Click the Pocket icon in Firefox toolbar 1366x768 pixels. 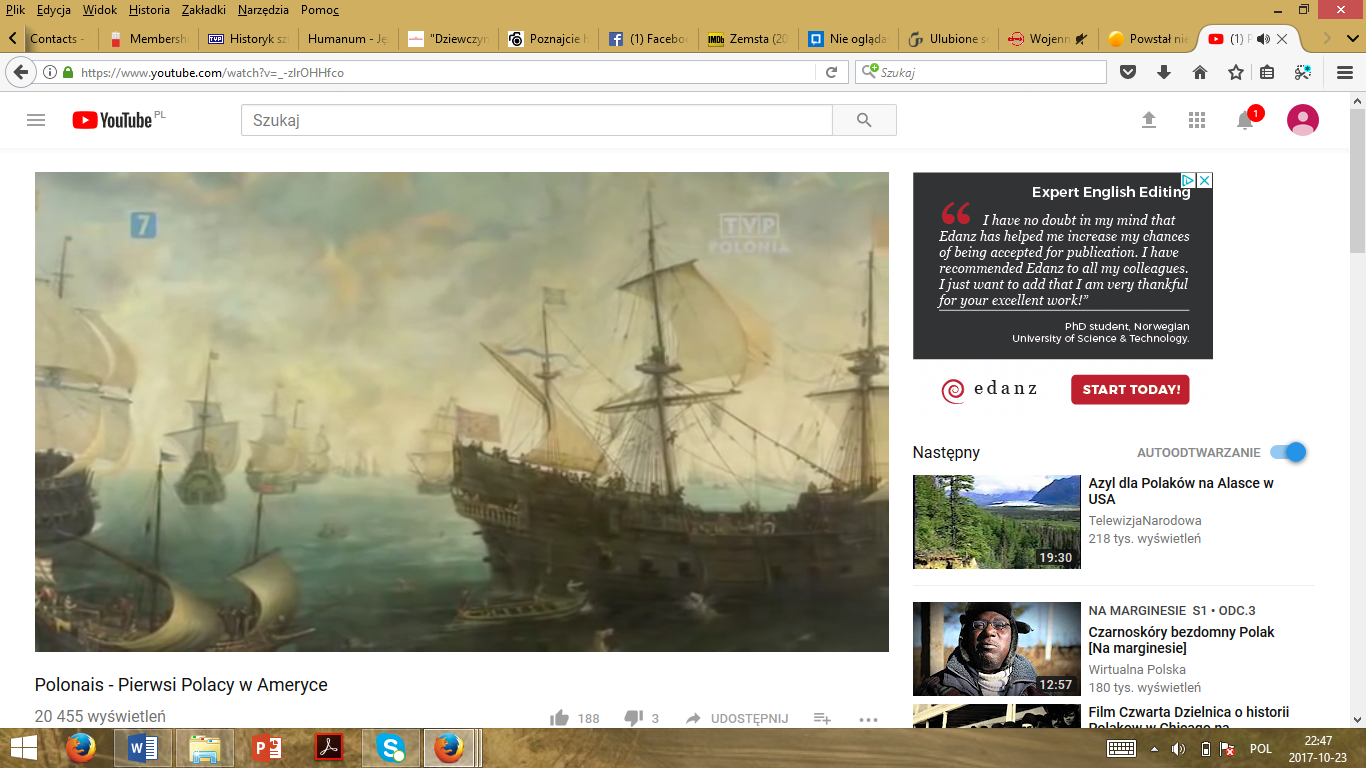pyautogui.click(x=1128, y=72)
